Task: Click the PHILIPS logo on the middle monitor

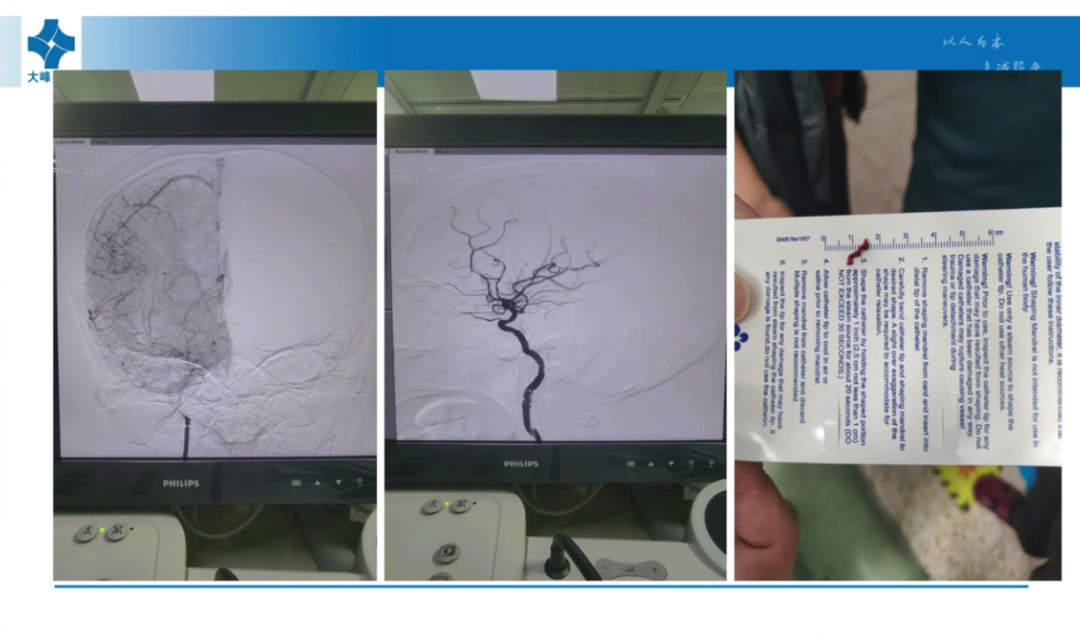Action: coord(521,463)
